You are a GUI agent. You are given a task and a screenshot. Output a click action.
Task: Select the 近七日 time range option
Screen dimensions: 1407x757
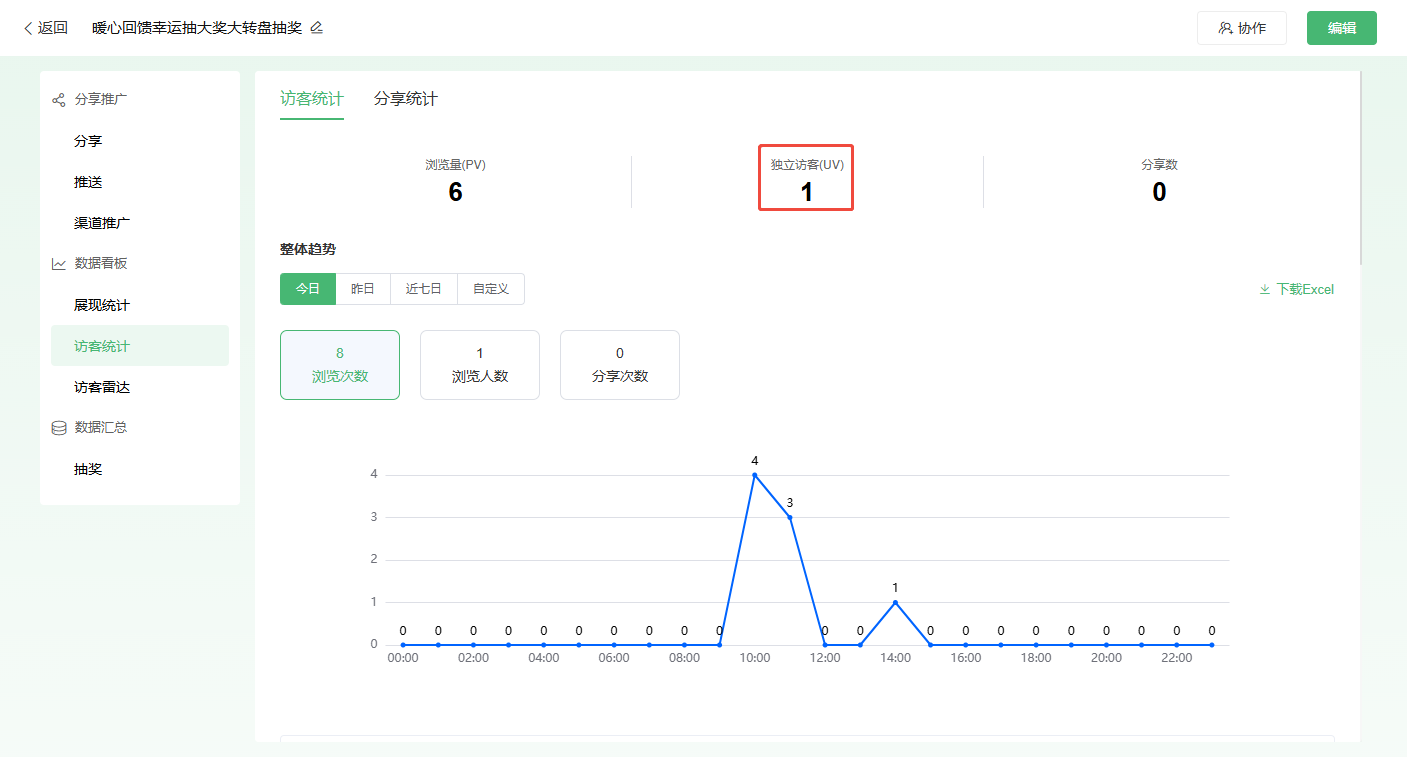coord(424,289)
